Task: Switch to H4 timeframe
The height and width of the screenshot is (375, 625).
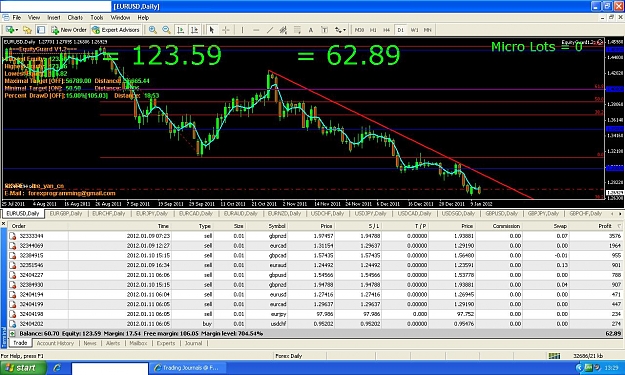Action: 386,30
